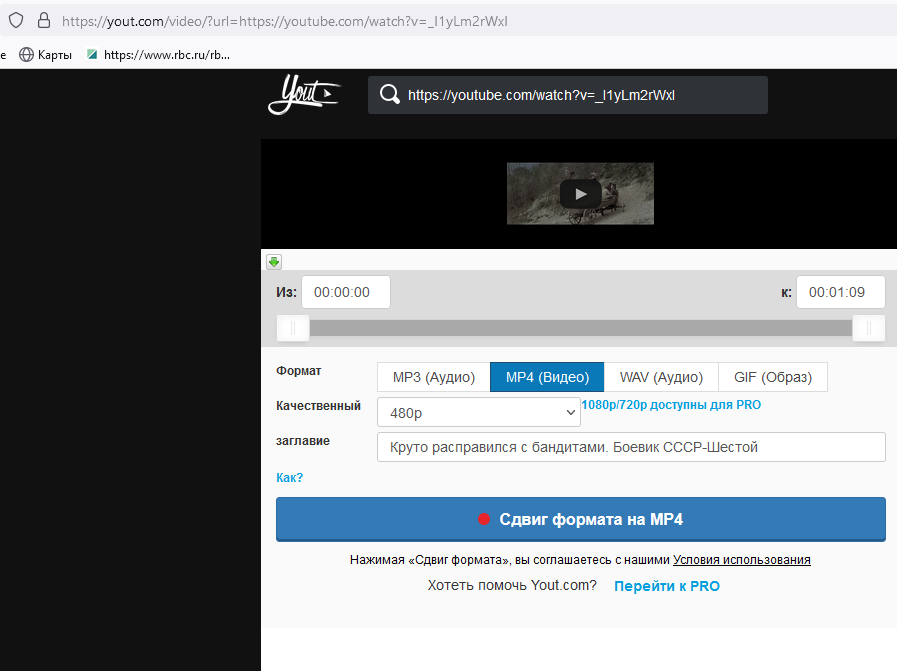The height and width of the screenshot is (671, 897).
Task: Click the trim range slider track
Action: 581,328
